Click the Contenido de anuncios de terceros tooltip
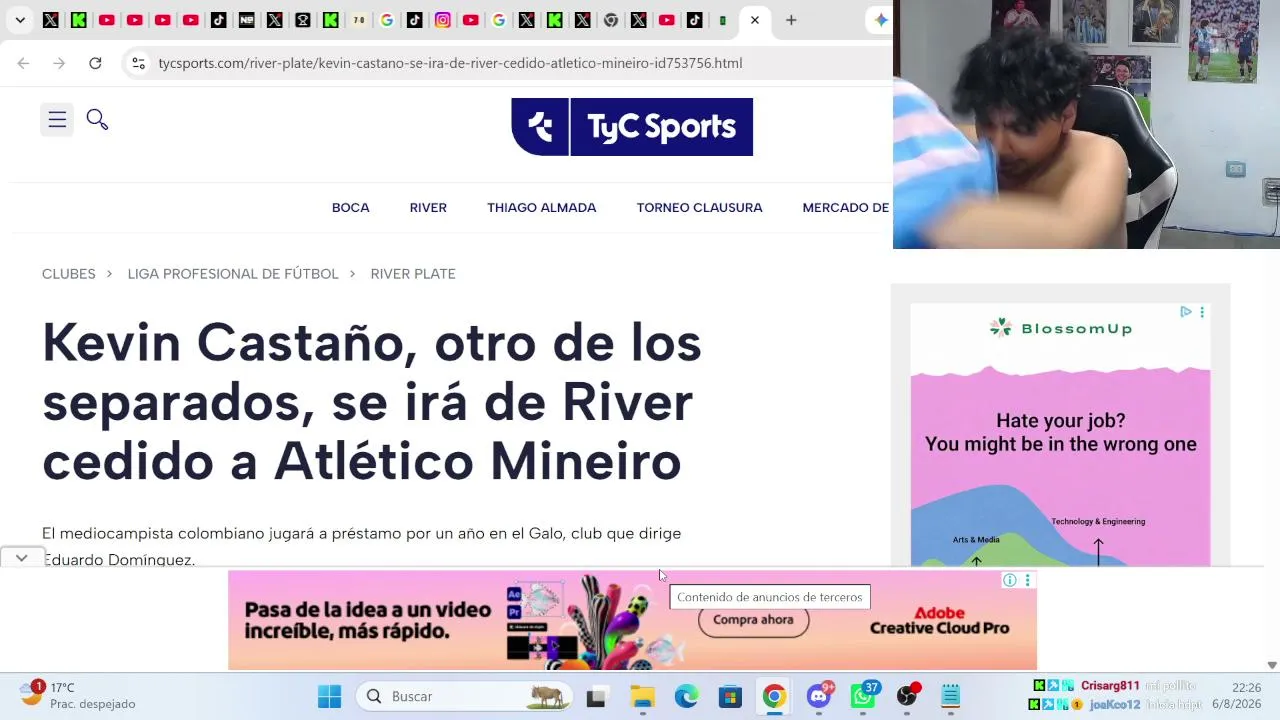Viewport: 1280px width, 720px height. tap(769, 597)
